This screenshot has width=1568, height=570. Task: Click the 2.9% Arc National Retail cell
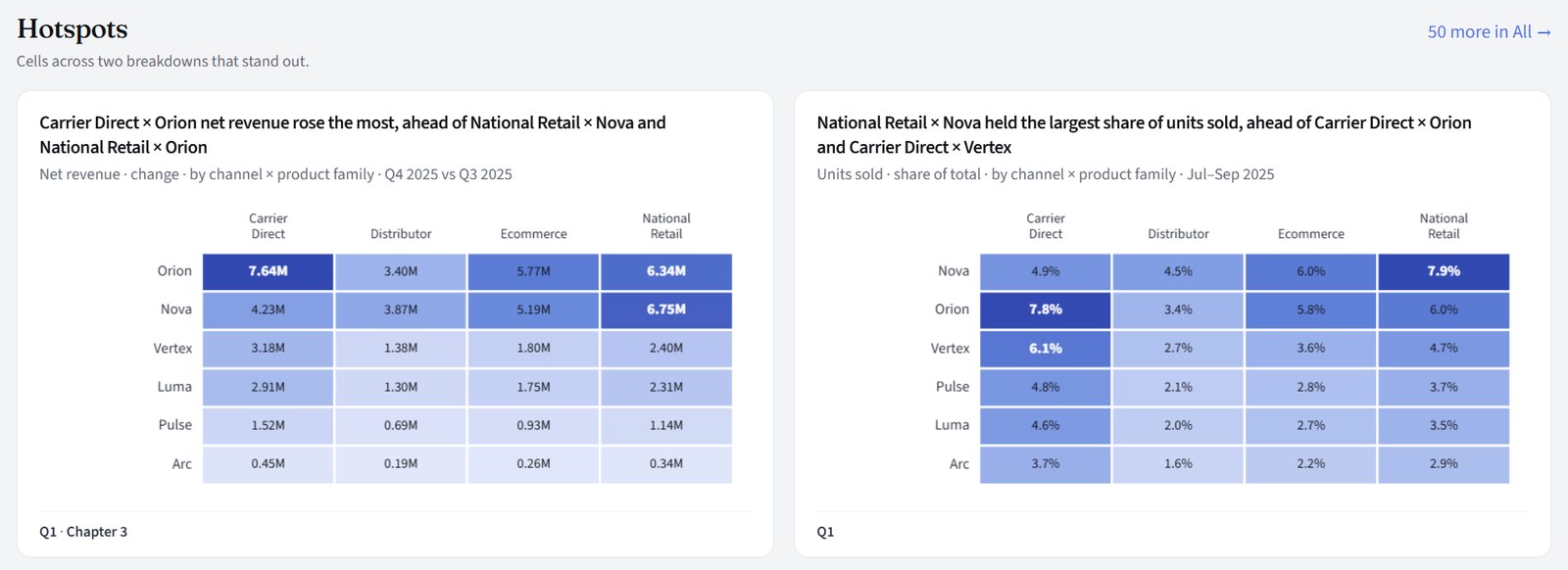(x=1444, y=464)
